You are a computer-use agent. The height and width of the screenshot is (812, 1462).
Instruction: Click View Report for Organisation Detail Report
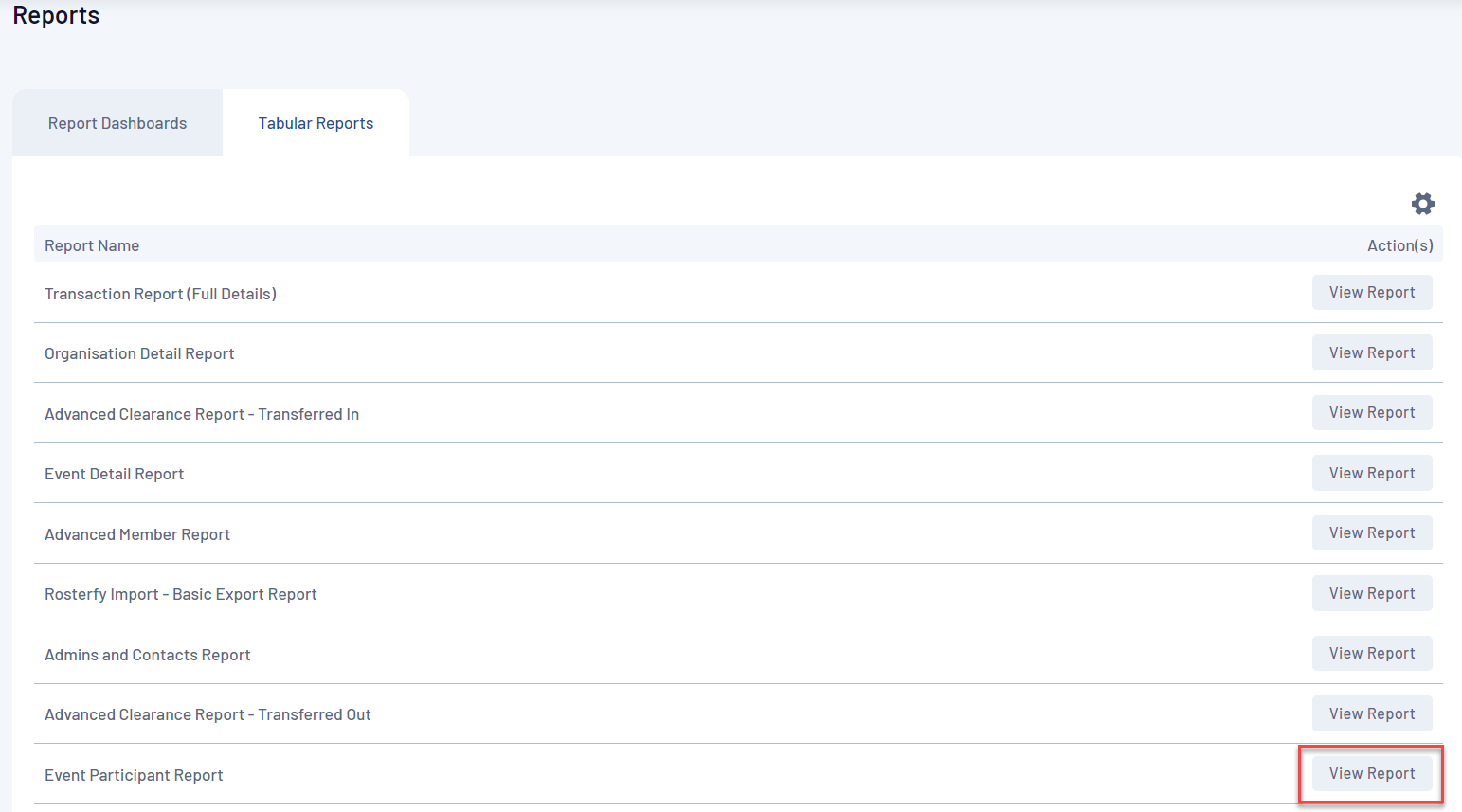coord(1372,352)
